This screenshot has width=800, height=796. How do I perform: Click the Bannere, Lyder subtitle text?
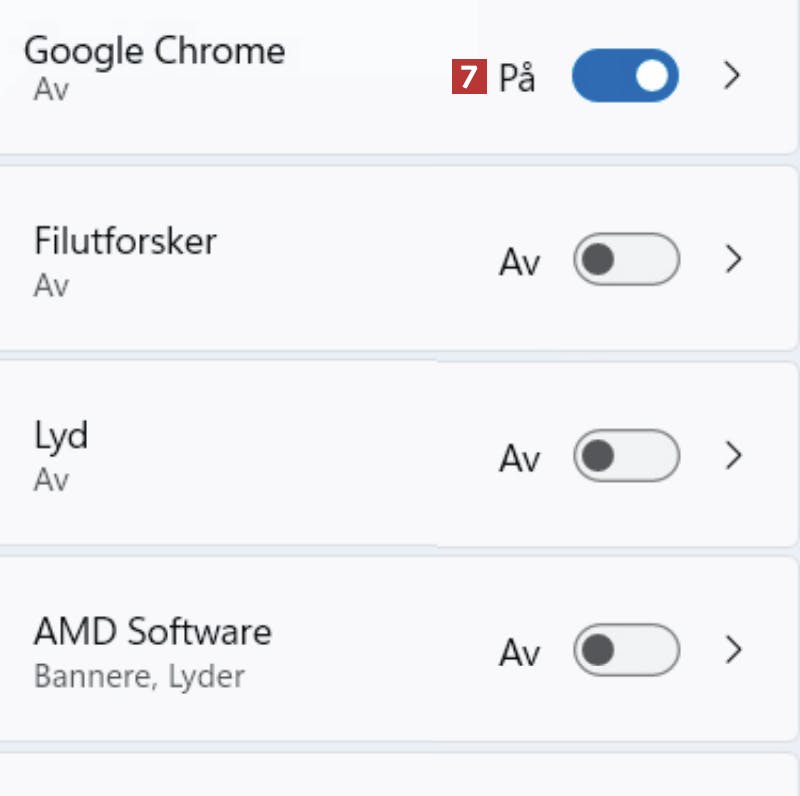point(139,676)
